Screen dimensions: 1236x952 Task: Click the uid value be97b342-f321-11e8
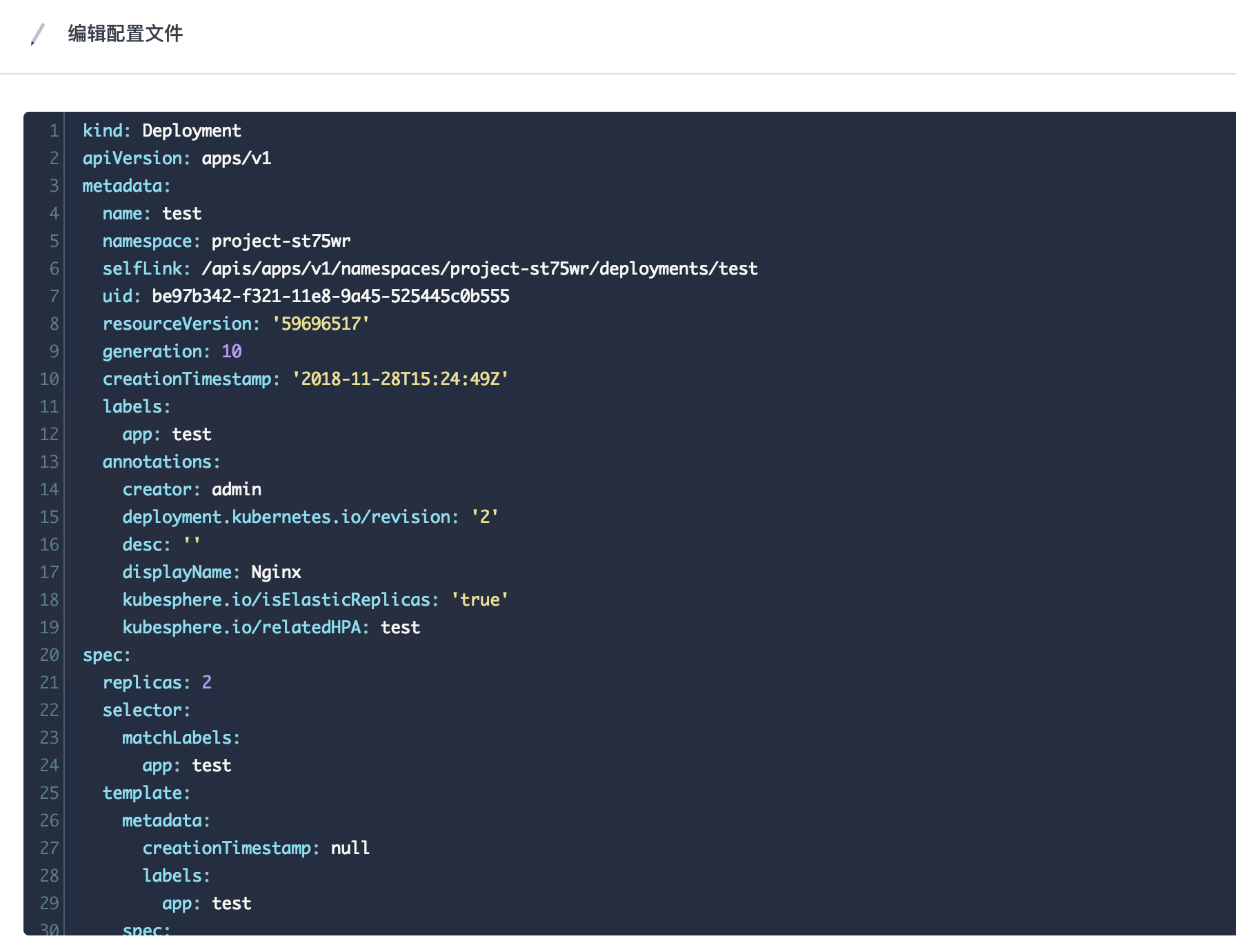[x=331, y=296]
